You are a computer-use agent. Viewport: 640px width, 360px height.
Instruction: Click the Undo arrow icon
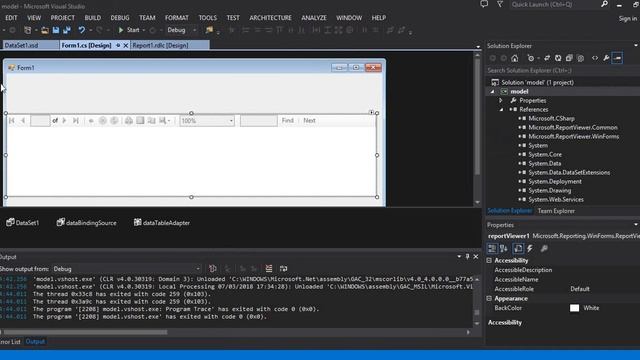point(82,30)
